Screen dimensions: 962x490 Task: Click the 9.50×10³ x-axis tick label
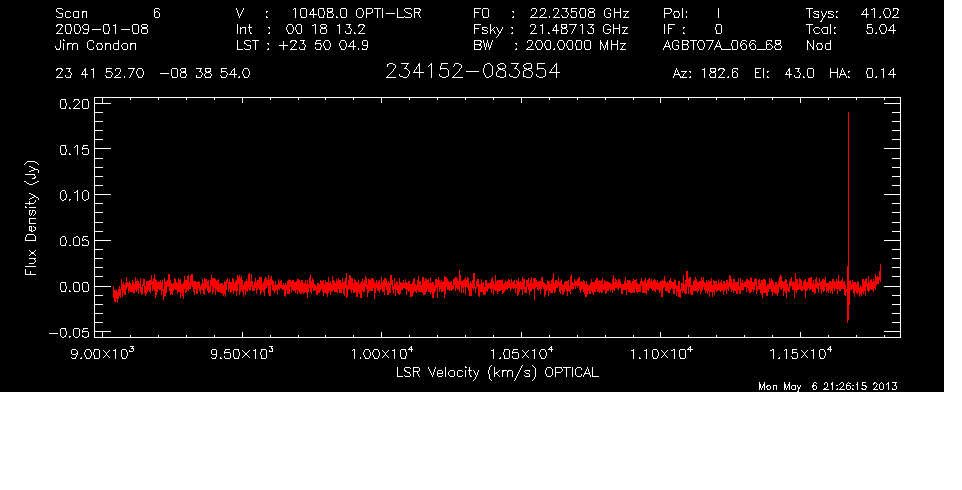(x=242, y=354)
